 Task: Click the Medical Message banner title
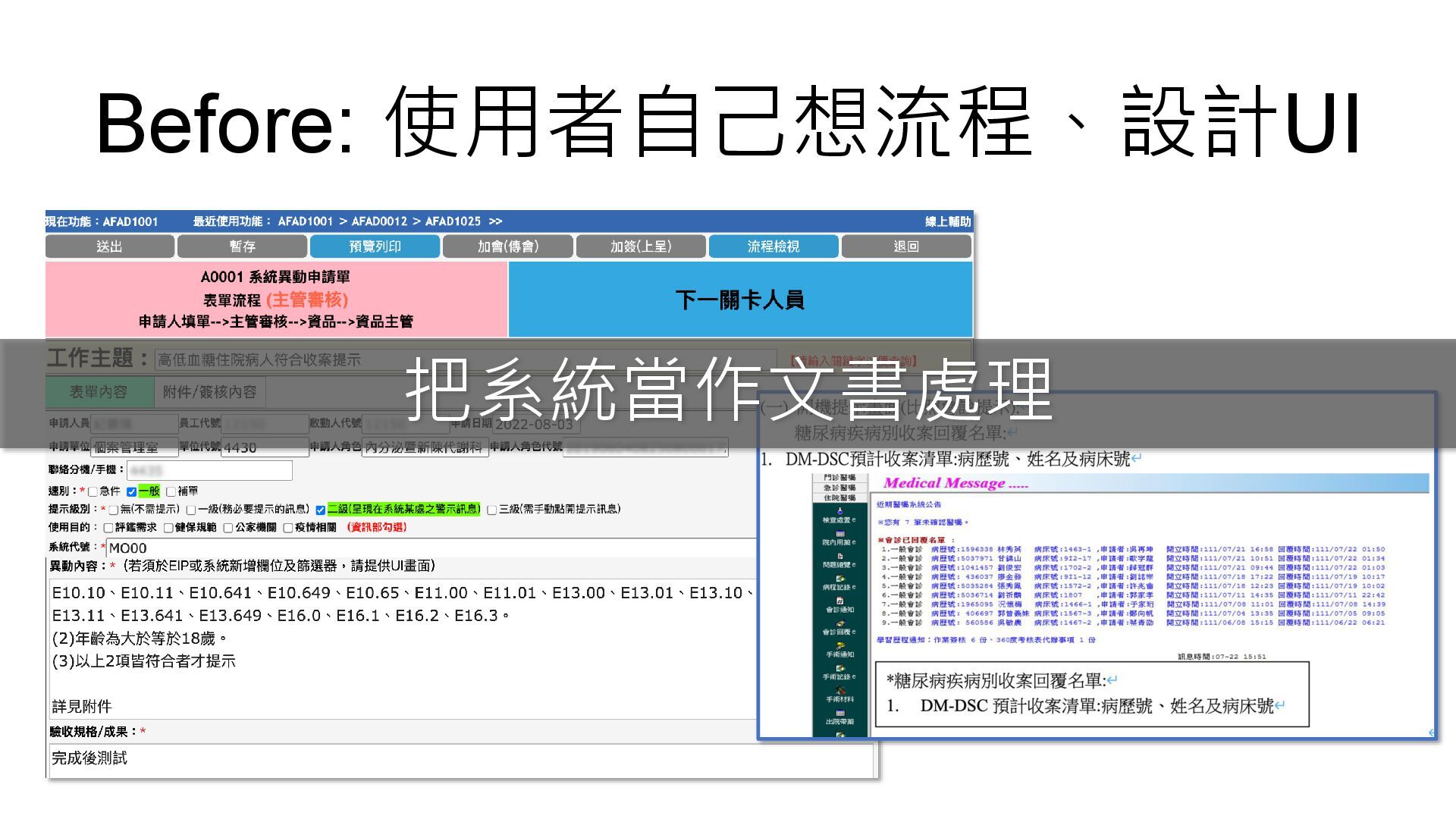click(x=955, y=483)
